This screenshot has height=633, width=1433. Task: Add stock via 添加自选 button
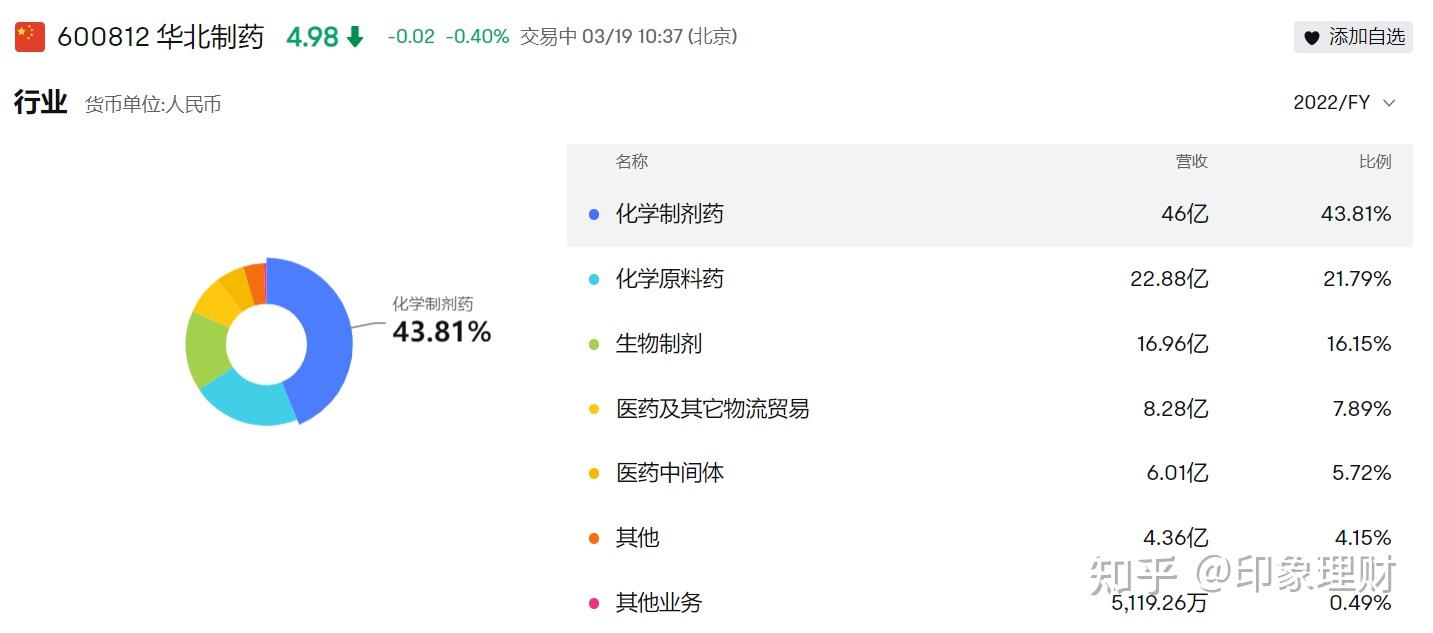pos(1352,37)
